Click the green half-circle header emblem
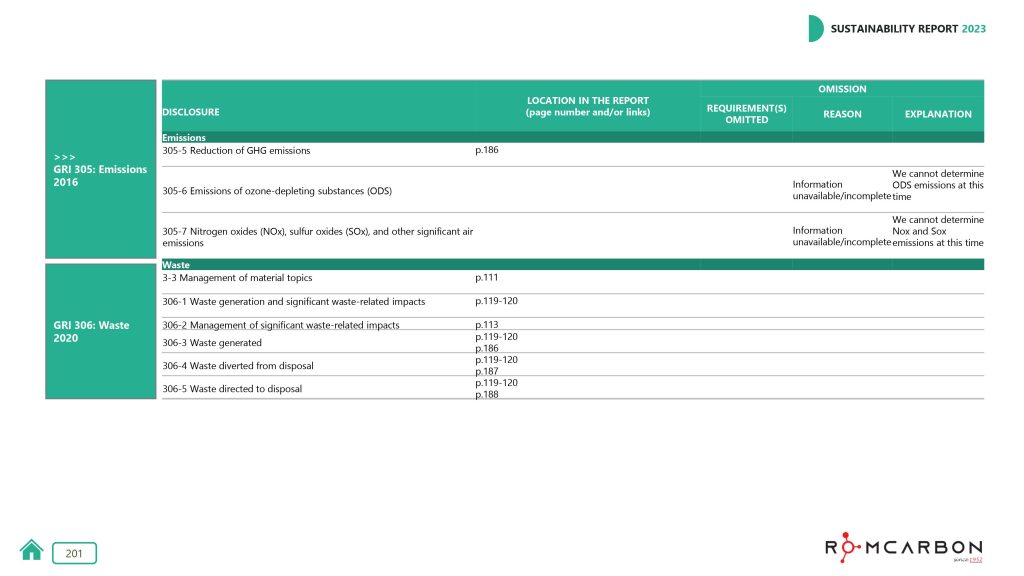 [x=816, y=29]
